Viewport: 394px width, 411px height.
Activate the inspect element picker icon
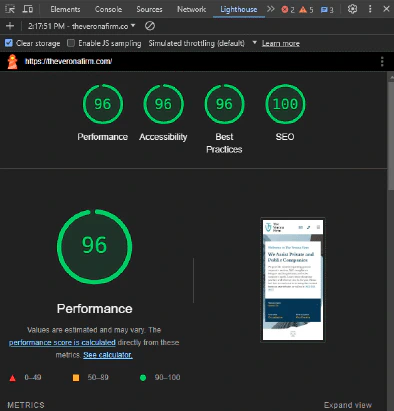click(10, 9)
